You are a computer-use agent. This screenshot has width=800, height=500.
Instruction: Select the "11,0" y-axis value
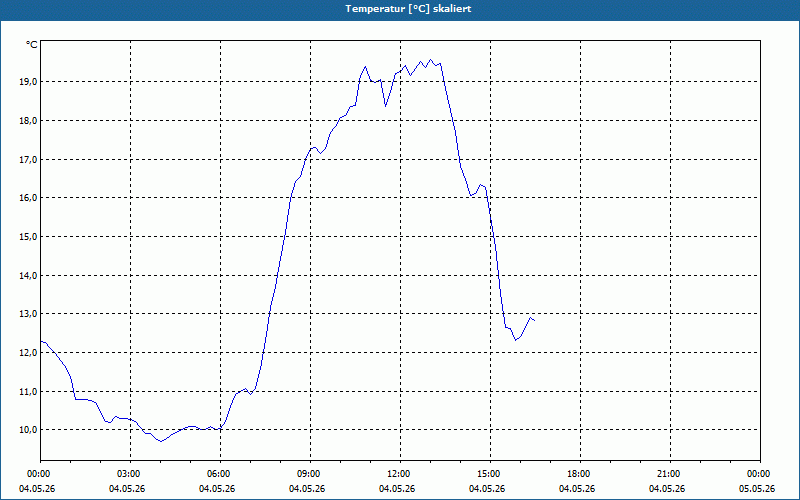click(x=28, y=391)
